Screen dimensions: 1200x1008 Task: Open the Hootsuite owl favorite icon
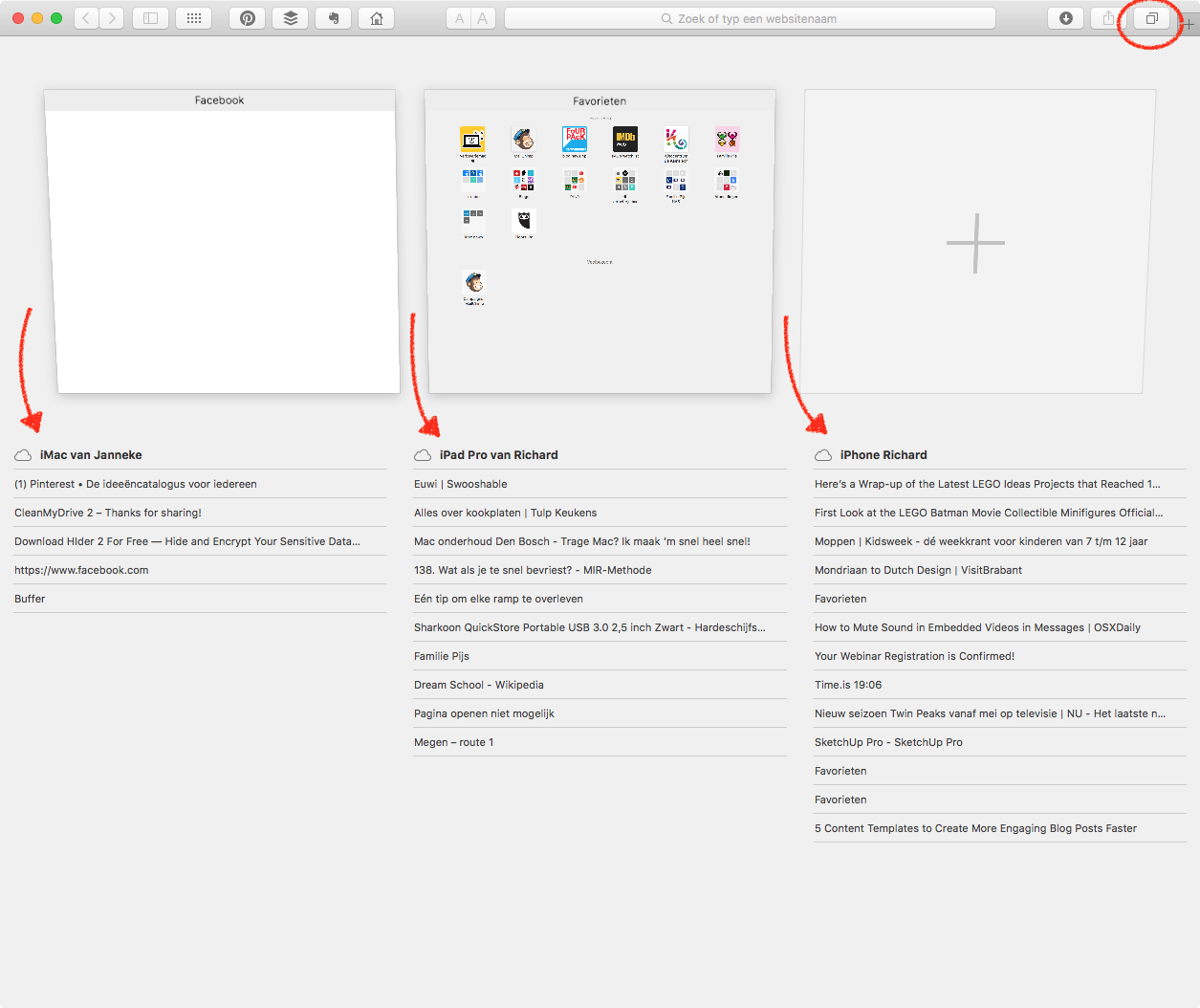click(x=524, y=221)
